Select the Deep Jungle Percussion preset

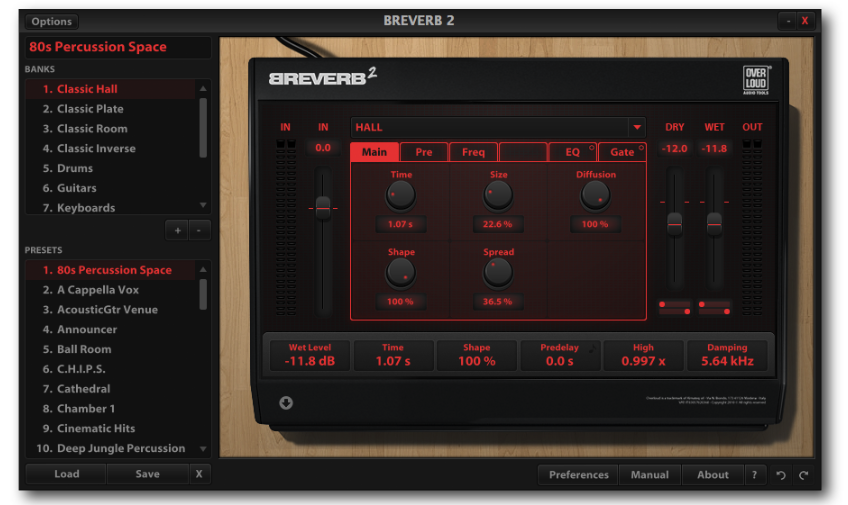tap(111, 448)
